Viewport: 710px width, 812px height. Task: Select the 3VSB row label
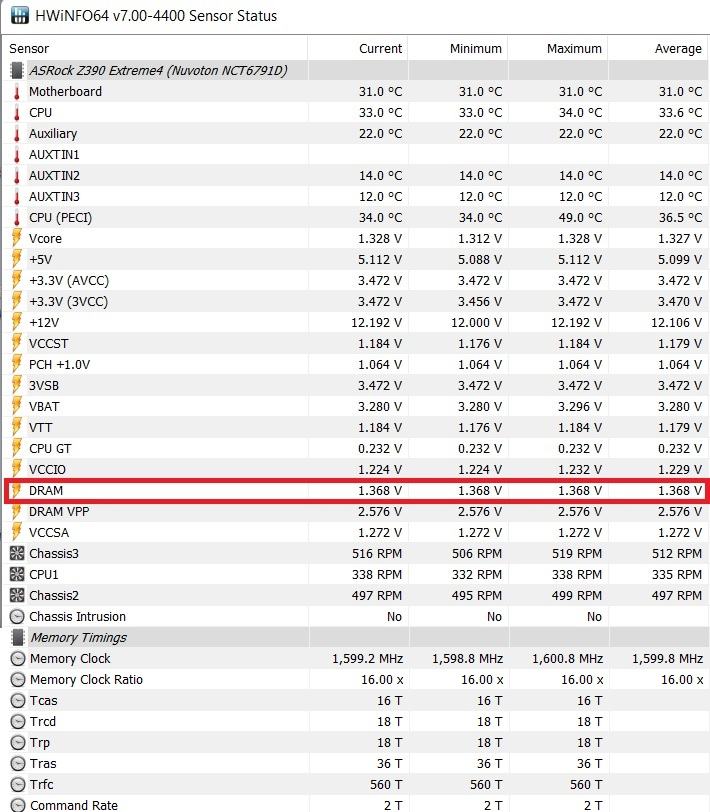pyautogui.click(x=44, y=386)
